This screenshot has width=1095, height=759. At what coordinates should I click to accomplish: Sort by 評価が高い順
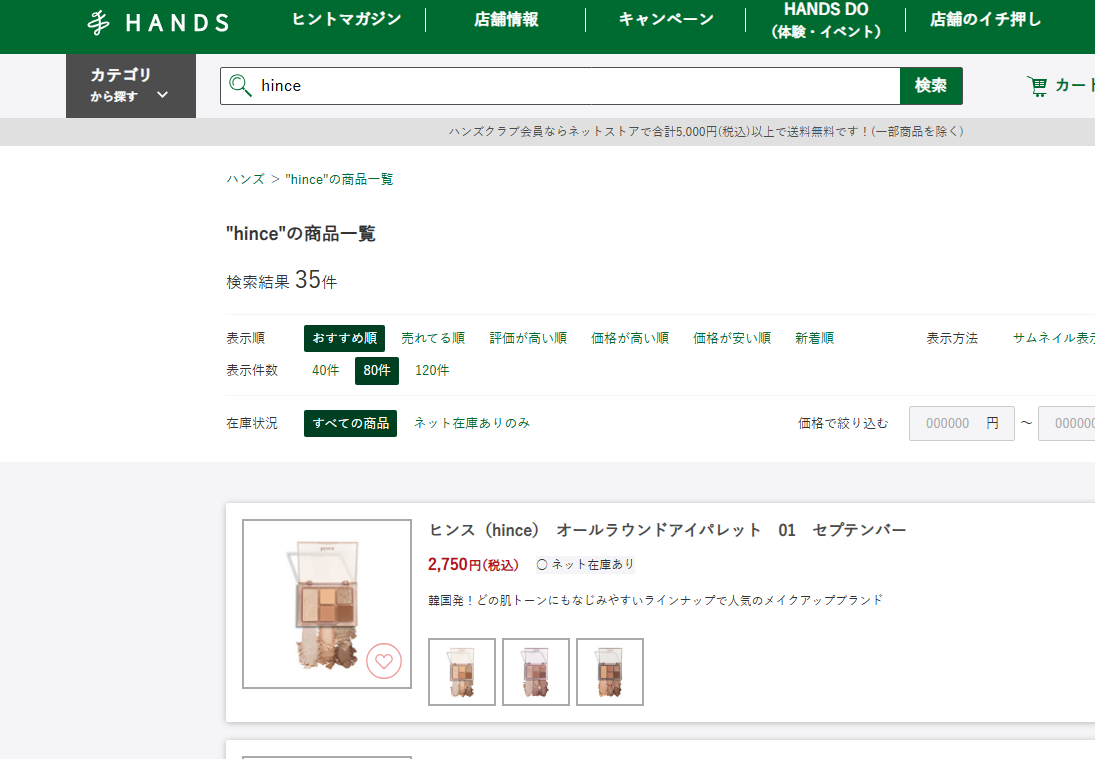pyautogui.click(x=528, y=338)
